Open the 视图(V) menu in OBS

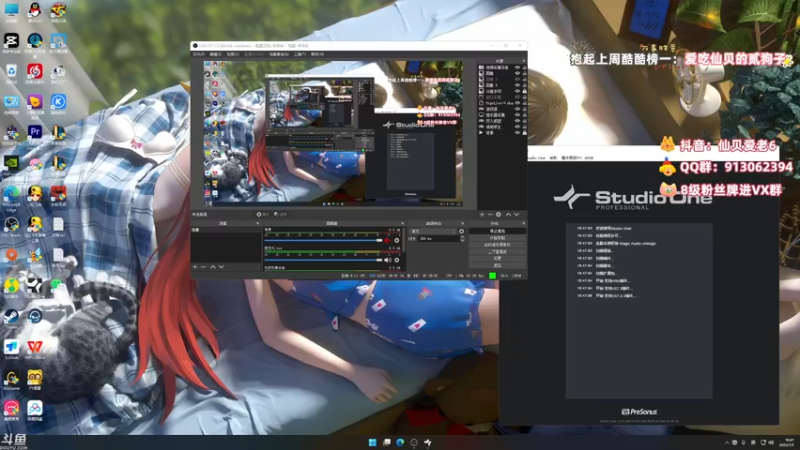click(x=233, y=54)
